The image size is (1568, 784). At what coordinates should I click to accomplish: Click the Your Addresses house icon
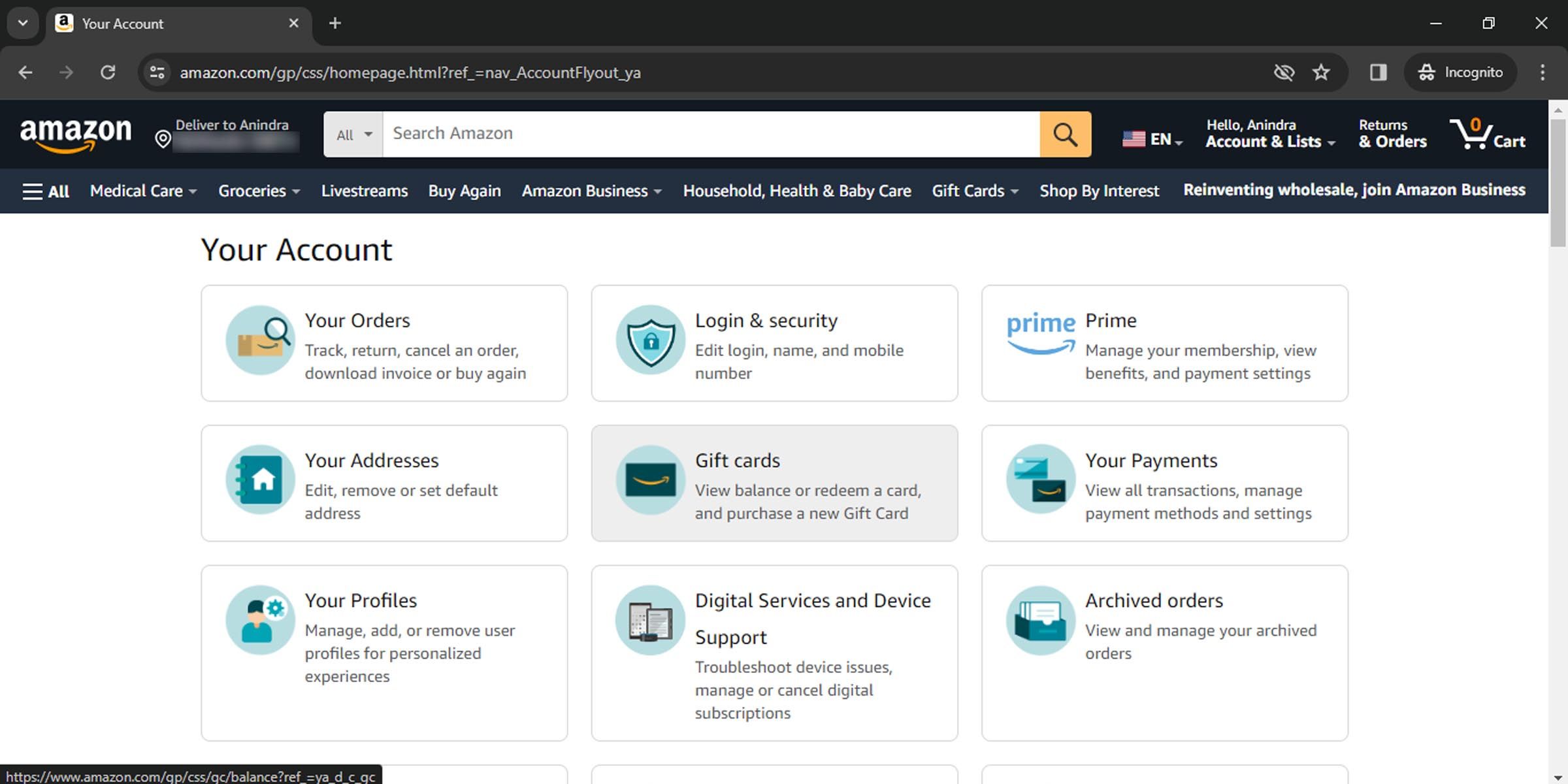click(x=260, y=480)
